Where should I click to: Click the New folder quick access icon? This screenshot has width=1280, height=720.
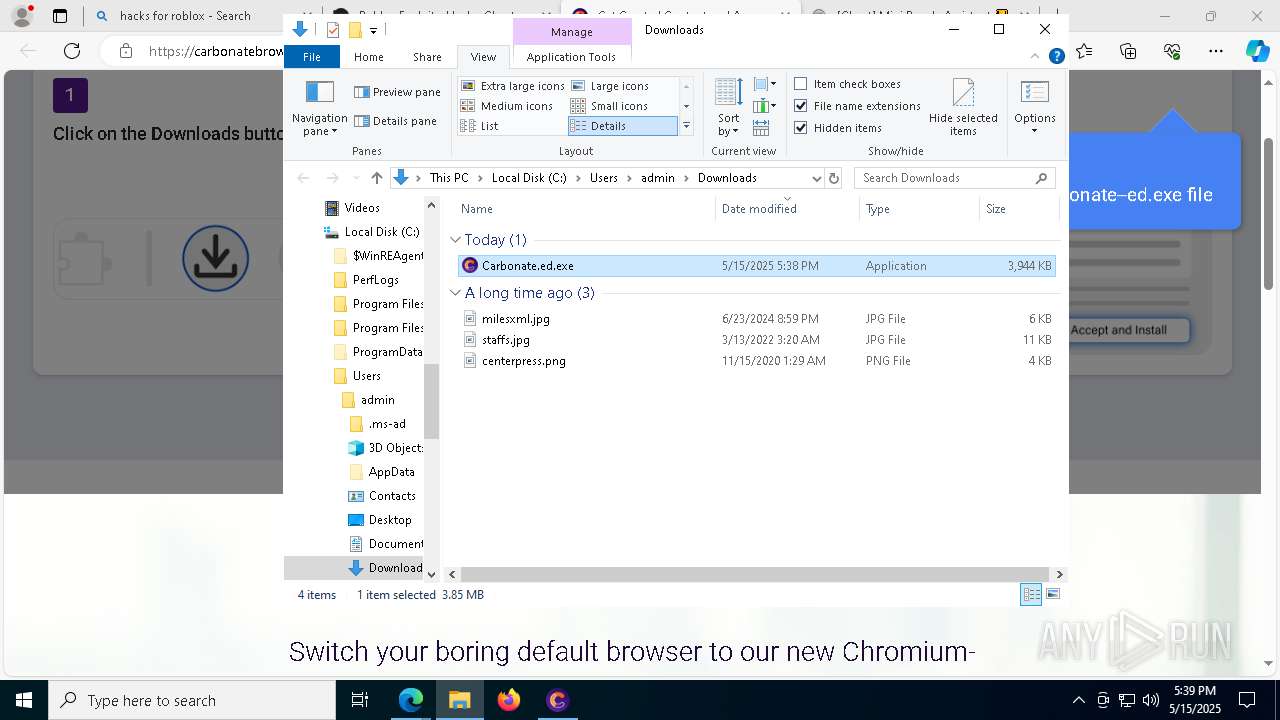(x=354, y=30)
